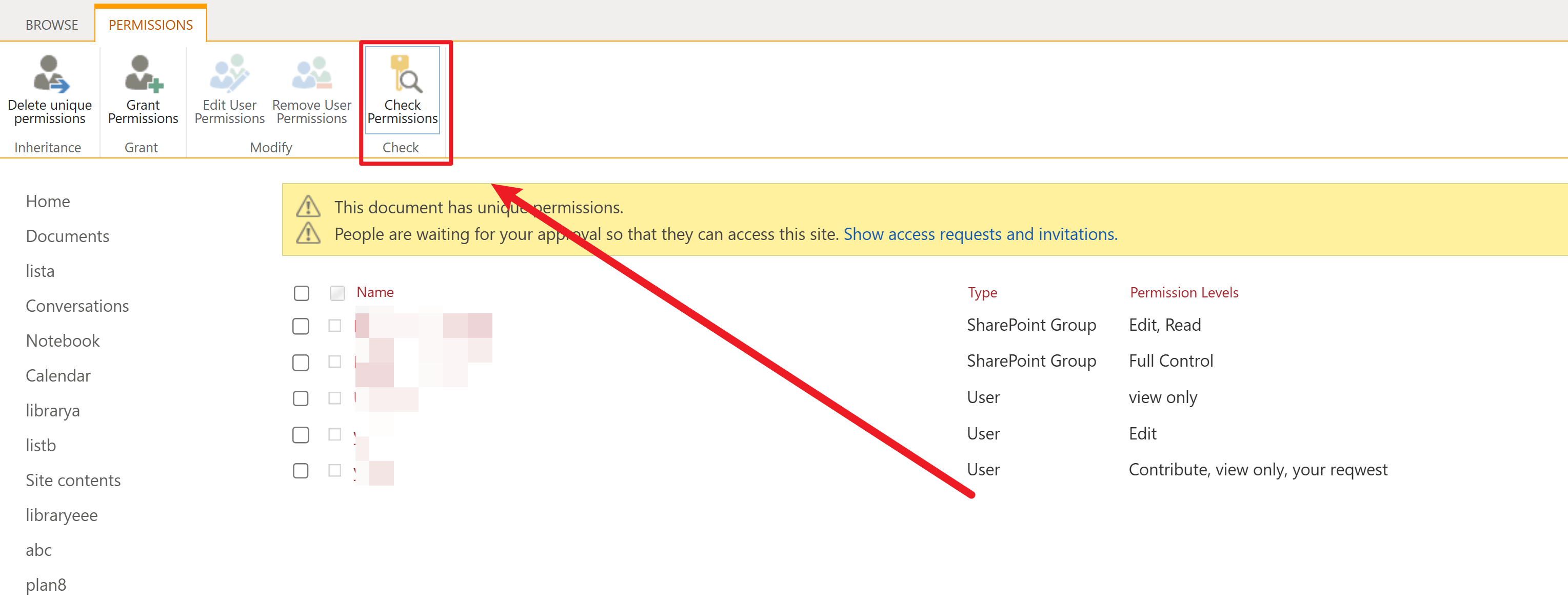Click 'Contribute, view only, your reqwest' cell

tap(1258, 470)
